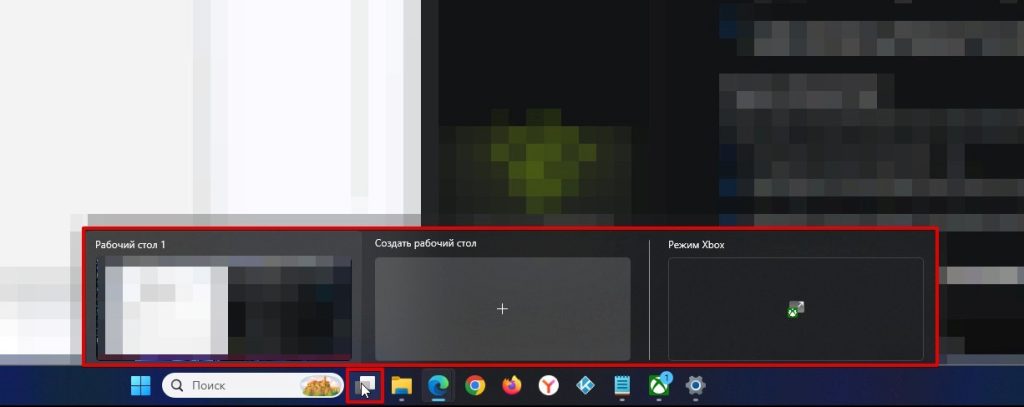Select the Рабочий стол 1 thumbnail

pos(224,308)
